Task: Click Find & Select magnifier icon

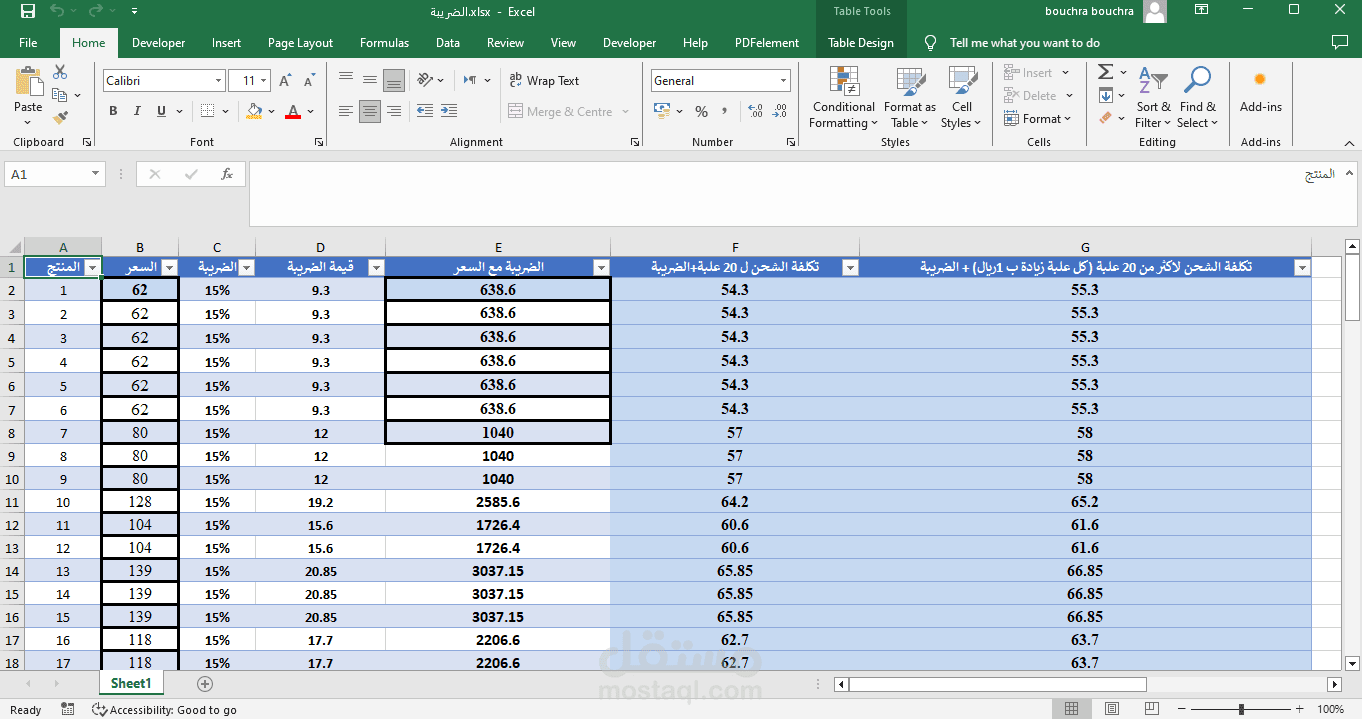Action: pyautogui.click(x=1197, y=98)
